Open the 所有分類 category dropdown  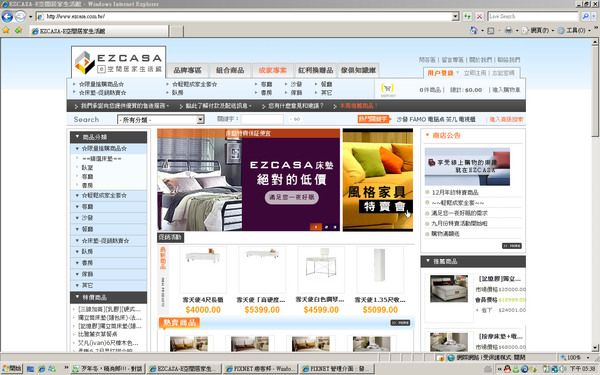point(161,120)
